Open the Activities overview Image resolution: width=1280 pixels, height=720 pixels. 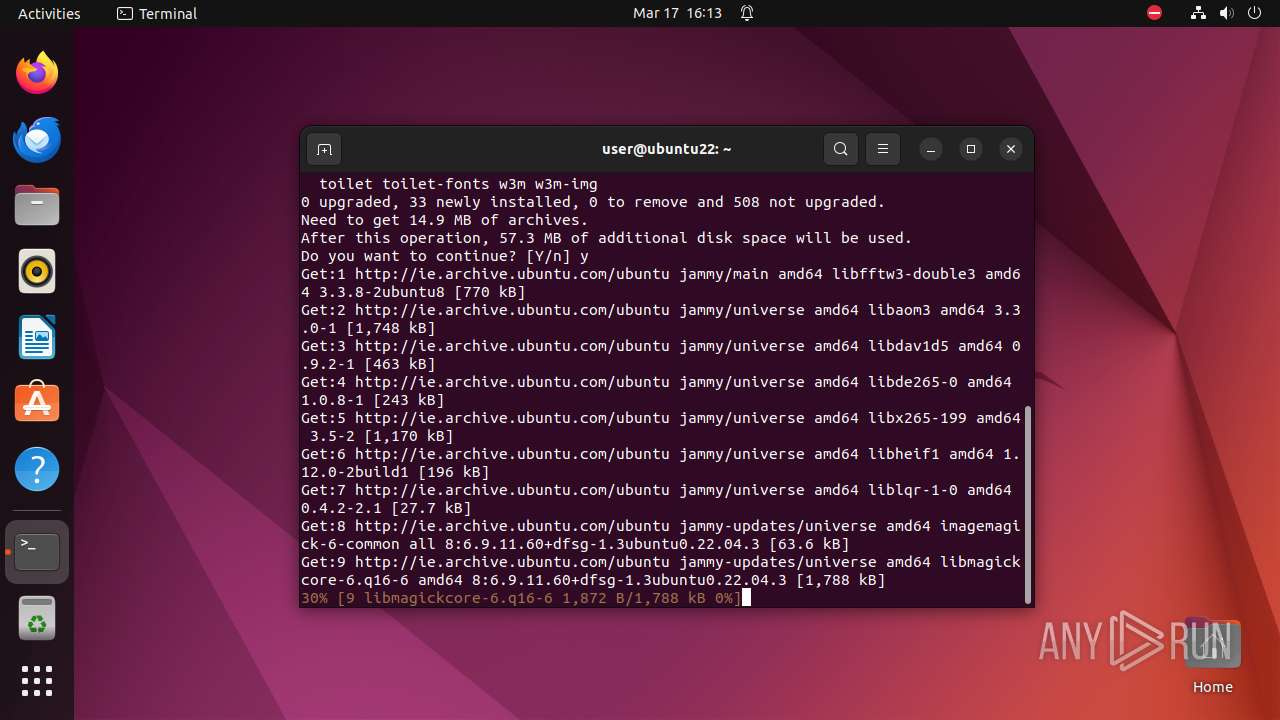tap(49, 13)
